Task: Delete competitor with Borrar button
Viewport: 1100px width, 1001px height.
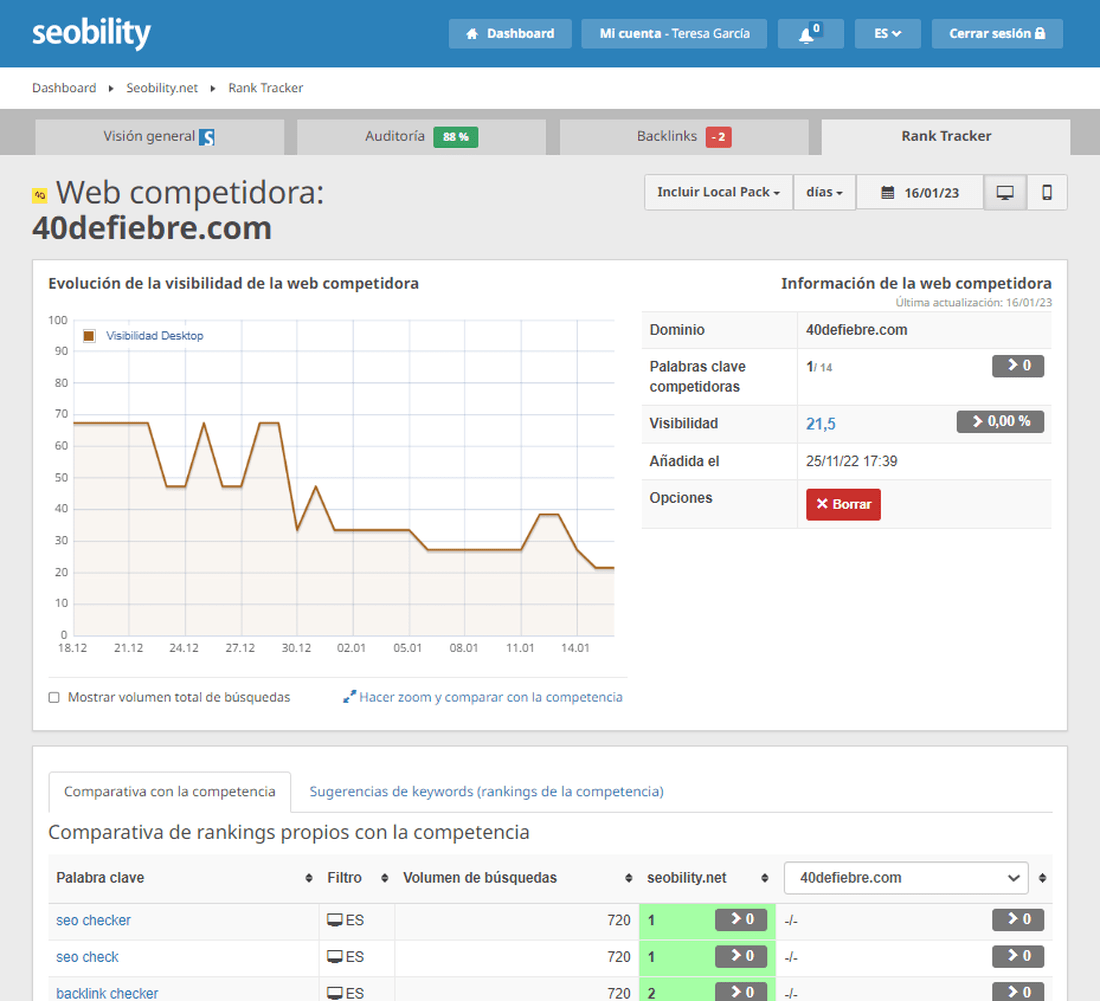Action: point(843,504)
